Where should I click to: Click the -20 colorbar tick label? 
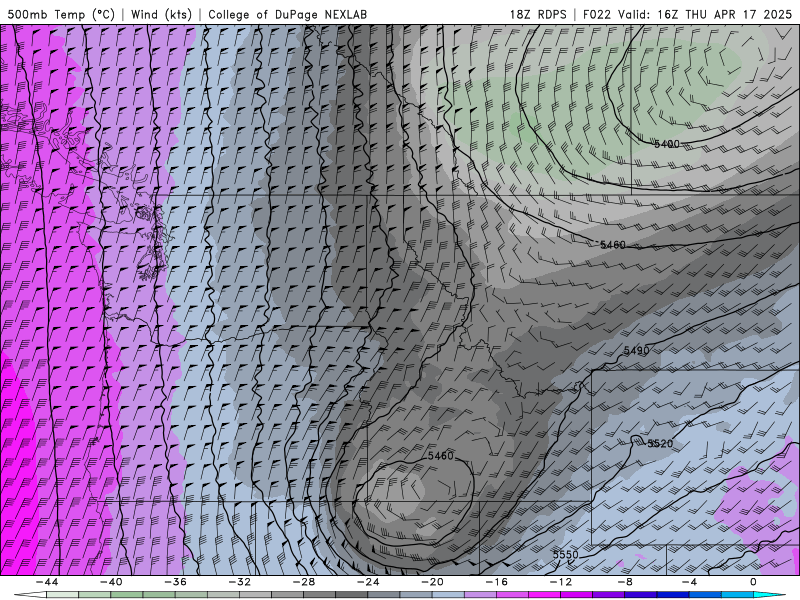tap(432, 582)
